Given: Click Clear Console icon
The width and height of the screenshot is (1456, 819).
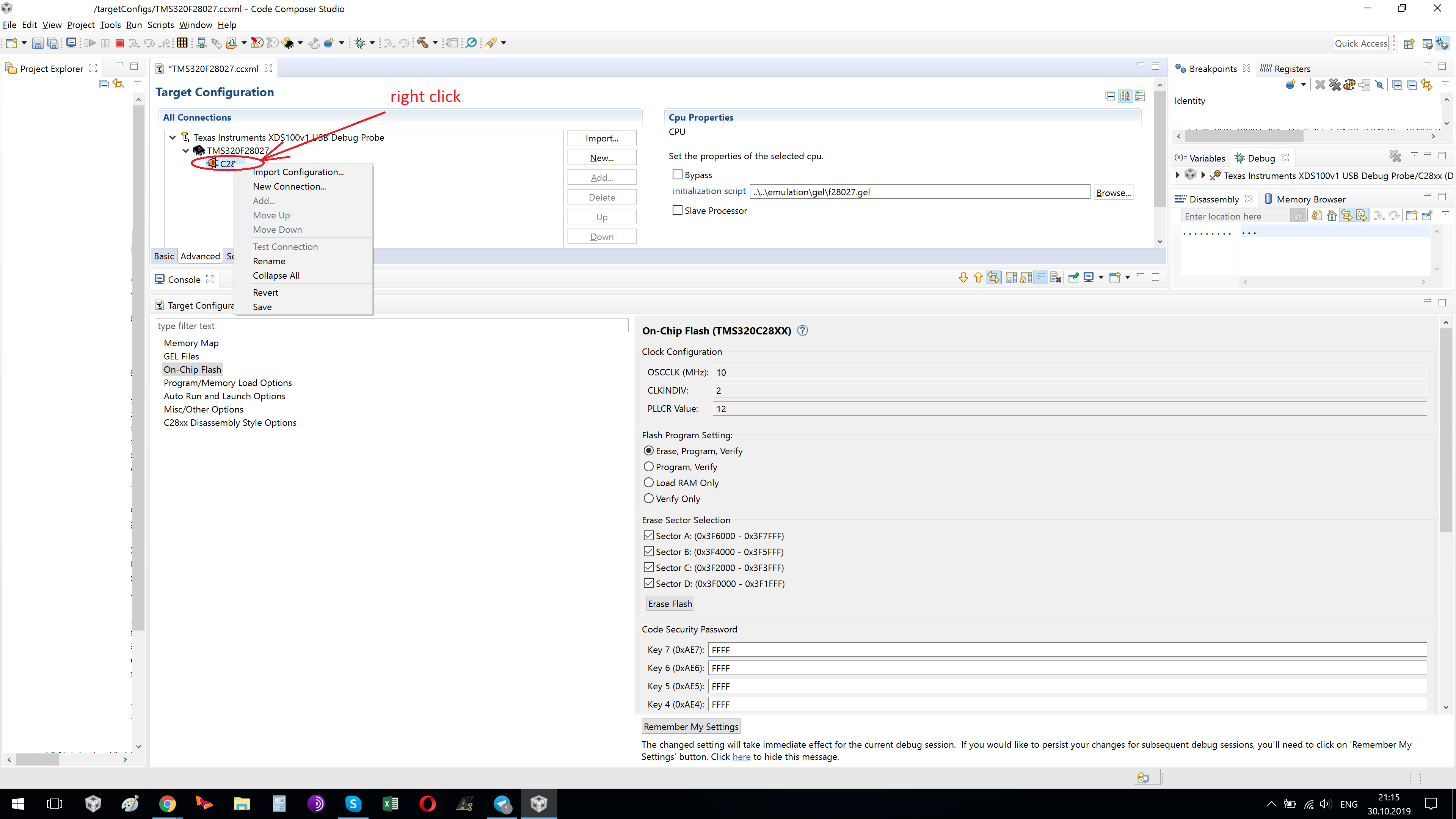Looking at the screenshot, I should coord(1055,277).
